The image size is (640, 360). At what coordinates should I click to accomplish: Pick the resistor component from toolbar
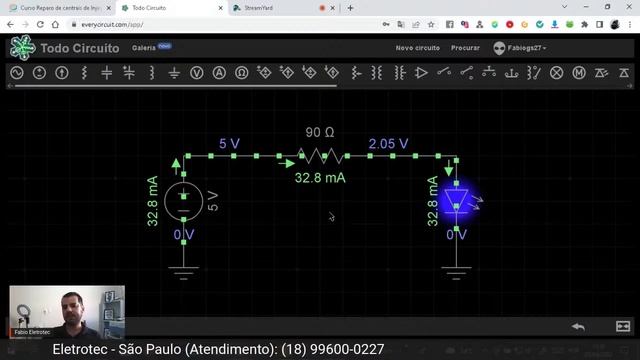click(84, 73)
